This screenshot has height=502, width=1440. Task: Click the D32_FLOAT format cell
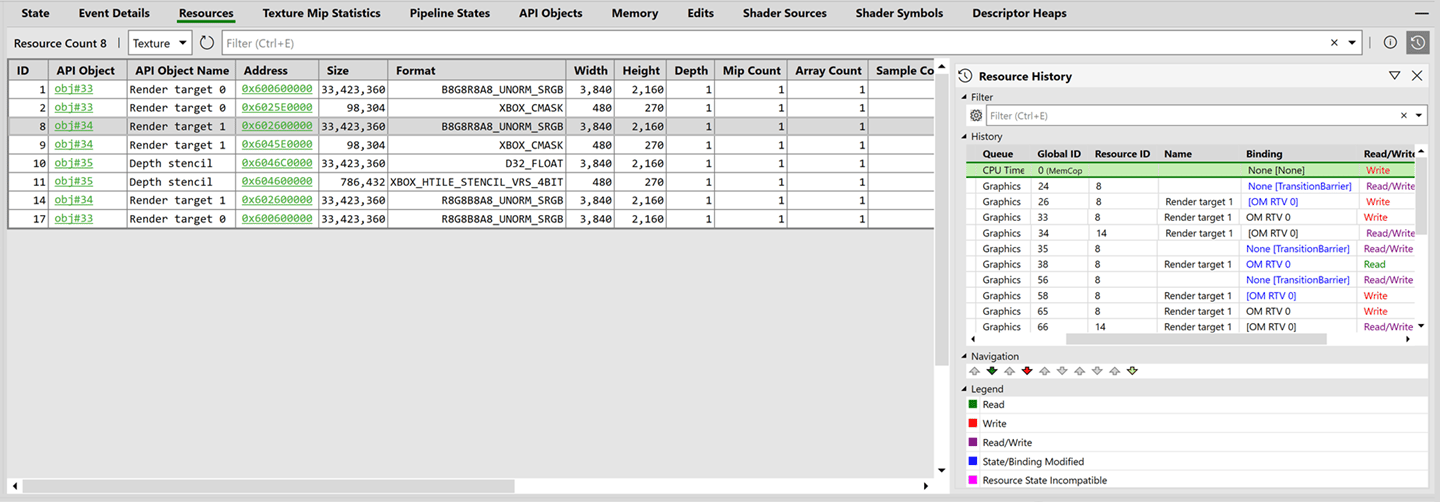pyautogui.click(x=477, y=163)
